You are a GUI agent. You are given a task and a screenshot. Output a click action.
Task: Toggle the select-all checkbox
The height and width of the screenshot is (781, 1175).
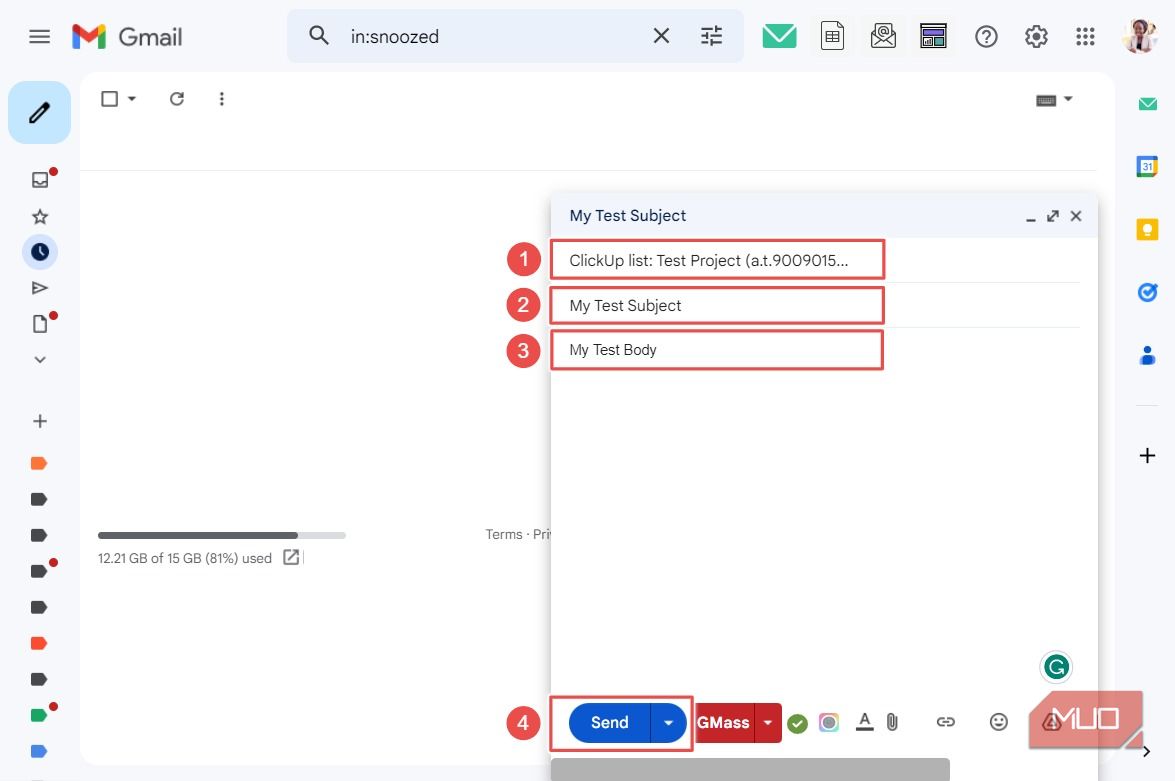tap(109, 99)
